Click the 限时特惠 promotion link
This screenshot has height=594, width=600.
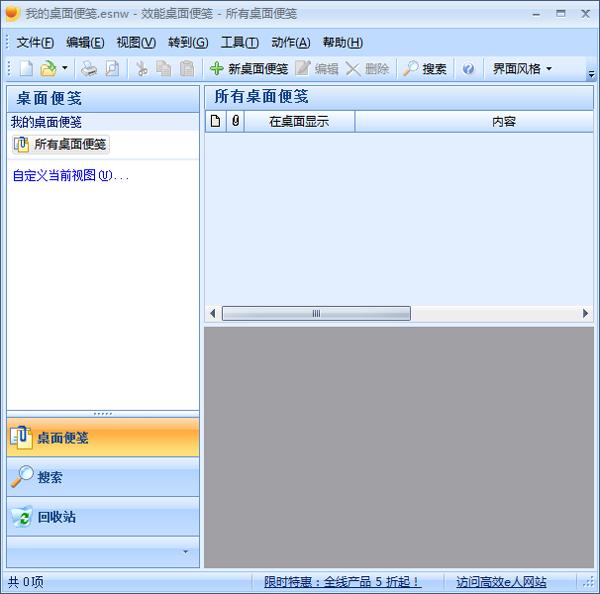point(342,582)
